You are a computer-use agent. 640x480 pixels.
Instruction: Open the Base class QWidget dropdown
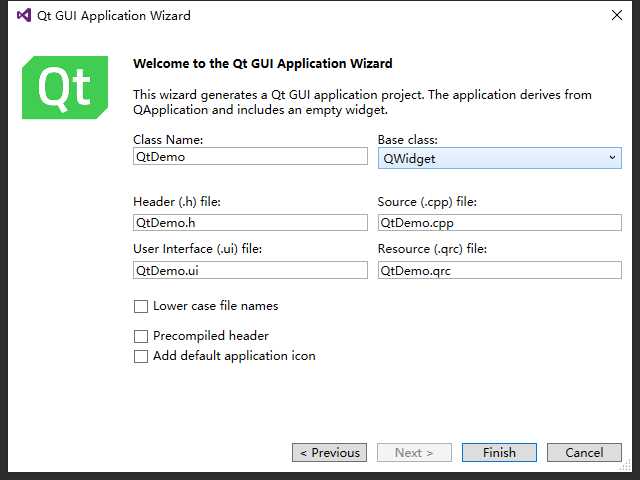coord(500,158)
